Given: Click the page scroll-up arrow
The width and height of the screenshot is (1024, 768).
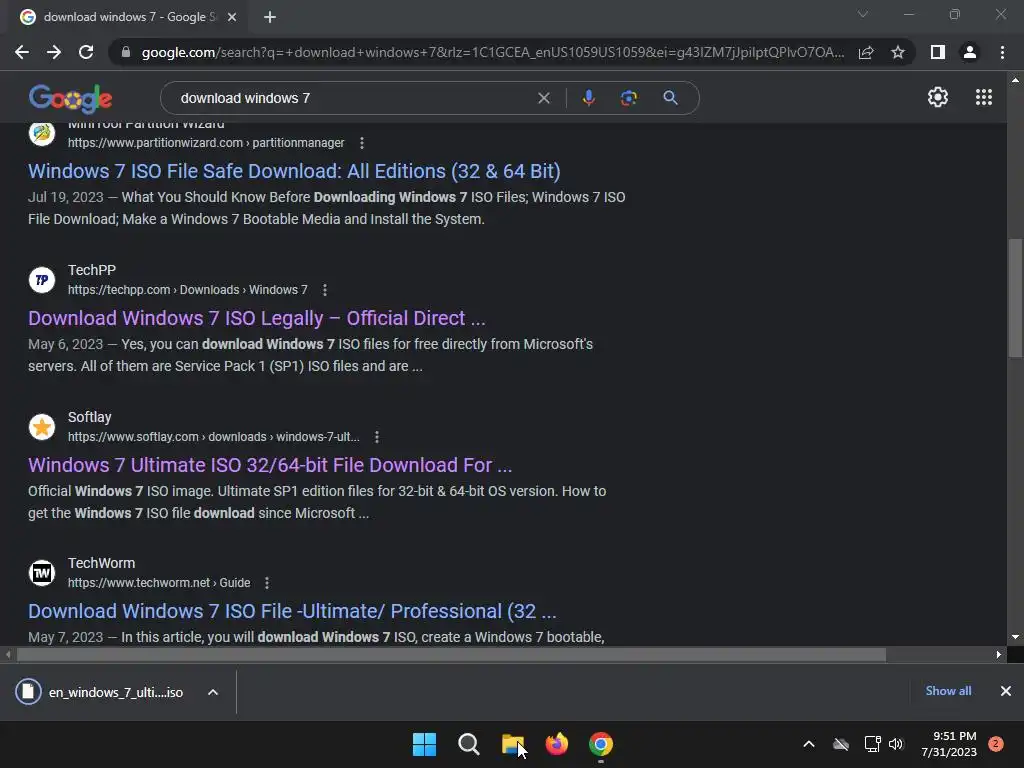Looking at the screenshot, I should [1015, 80].
